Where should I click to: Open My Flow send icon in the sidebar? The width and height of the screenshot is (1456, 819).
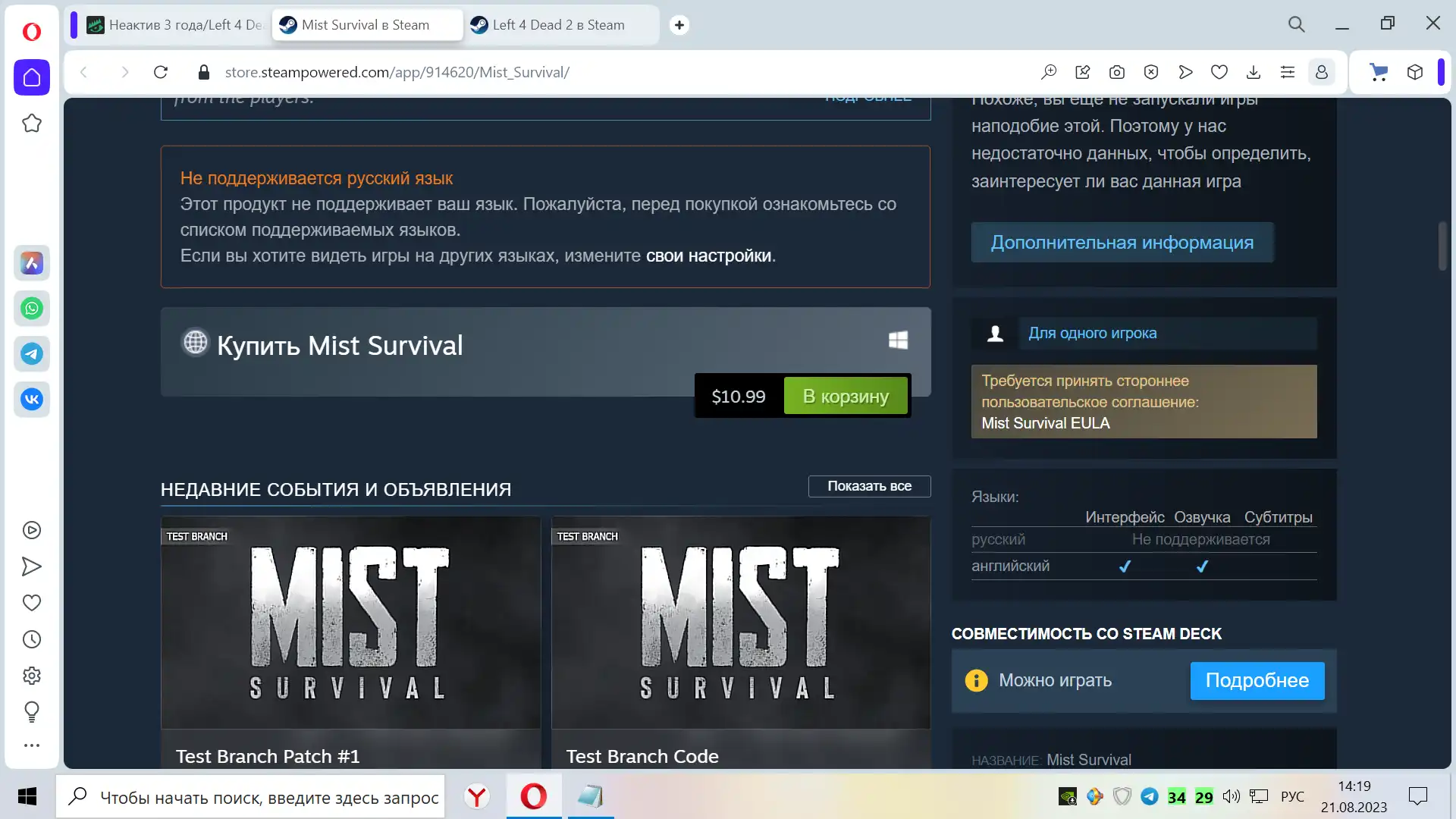(x=32, y=566)
